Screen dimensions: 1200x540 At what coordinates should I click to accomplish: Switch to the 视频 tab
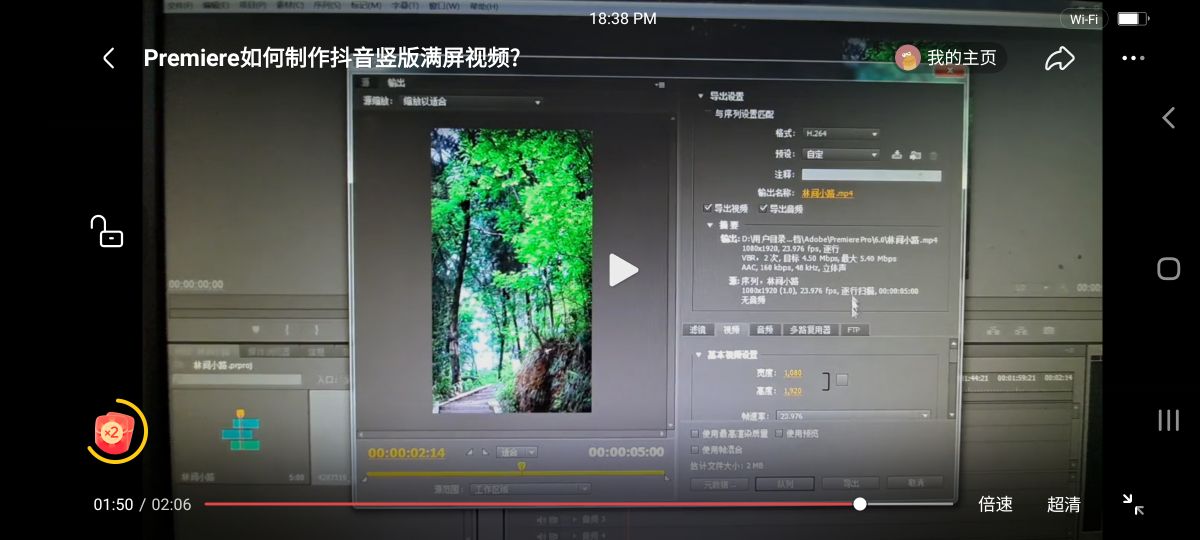click(x=731, y=329)
